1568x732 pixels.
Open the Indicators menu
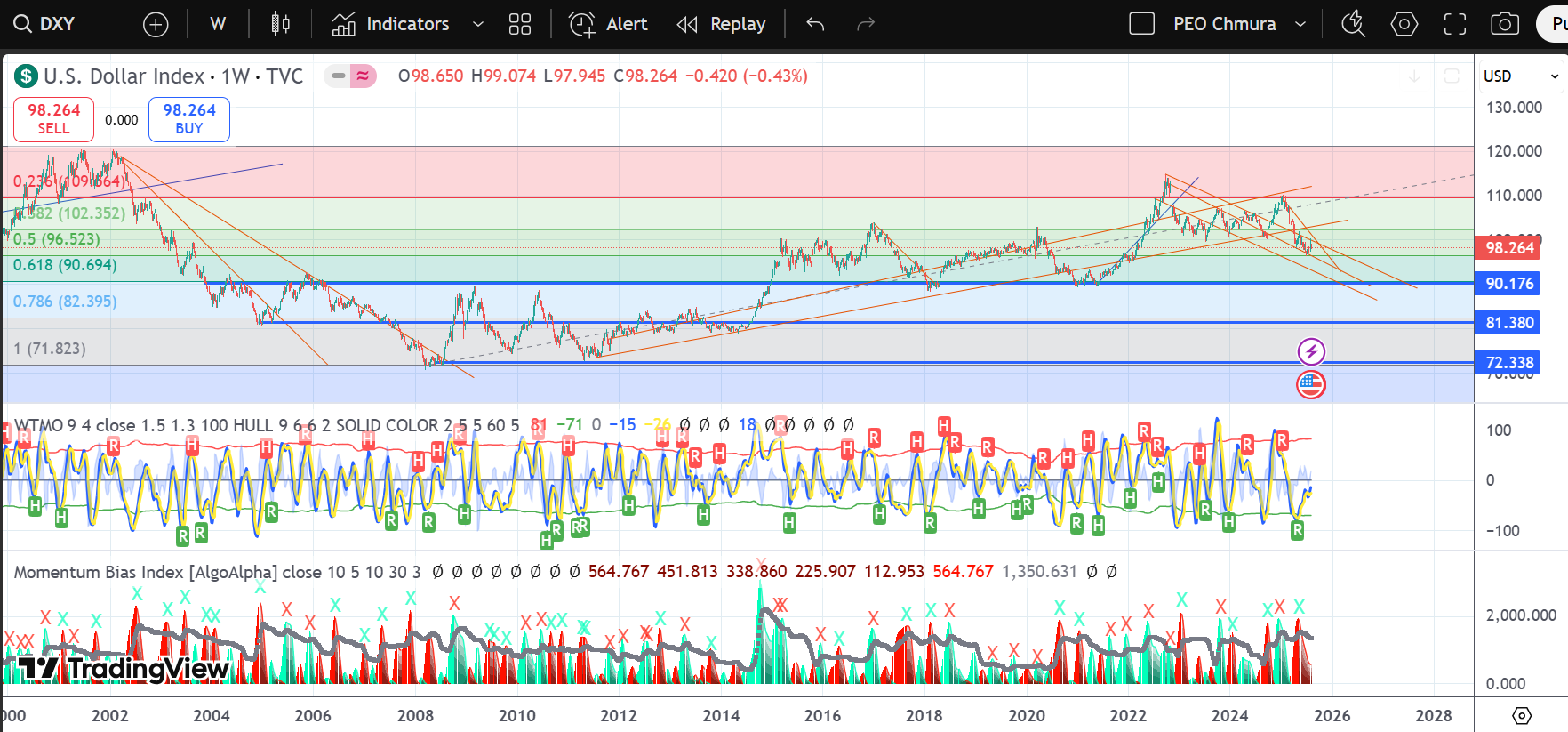tap(391, 24)
